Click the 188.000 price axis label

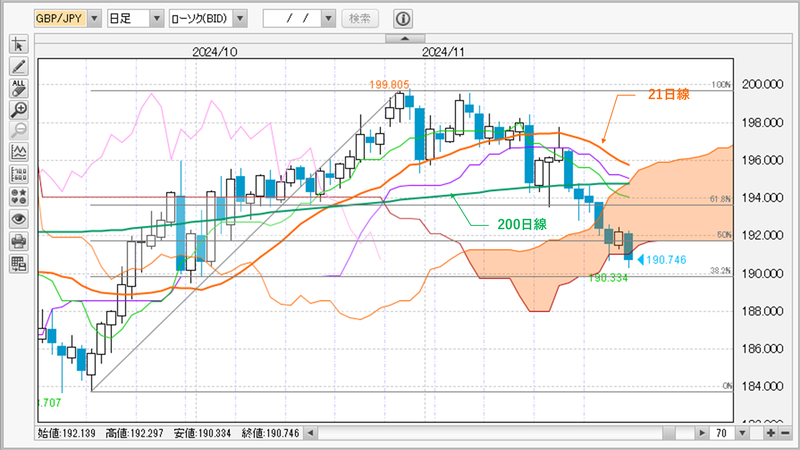(x=763, y=311)
